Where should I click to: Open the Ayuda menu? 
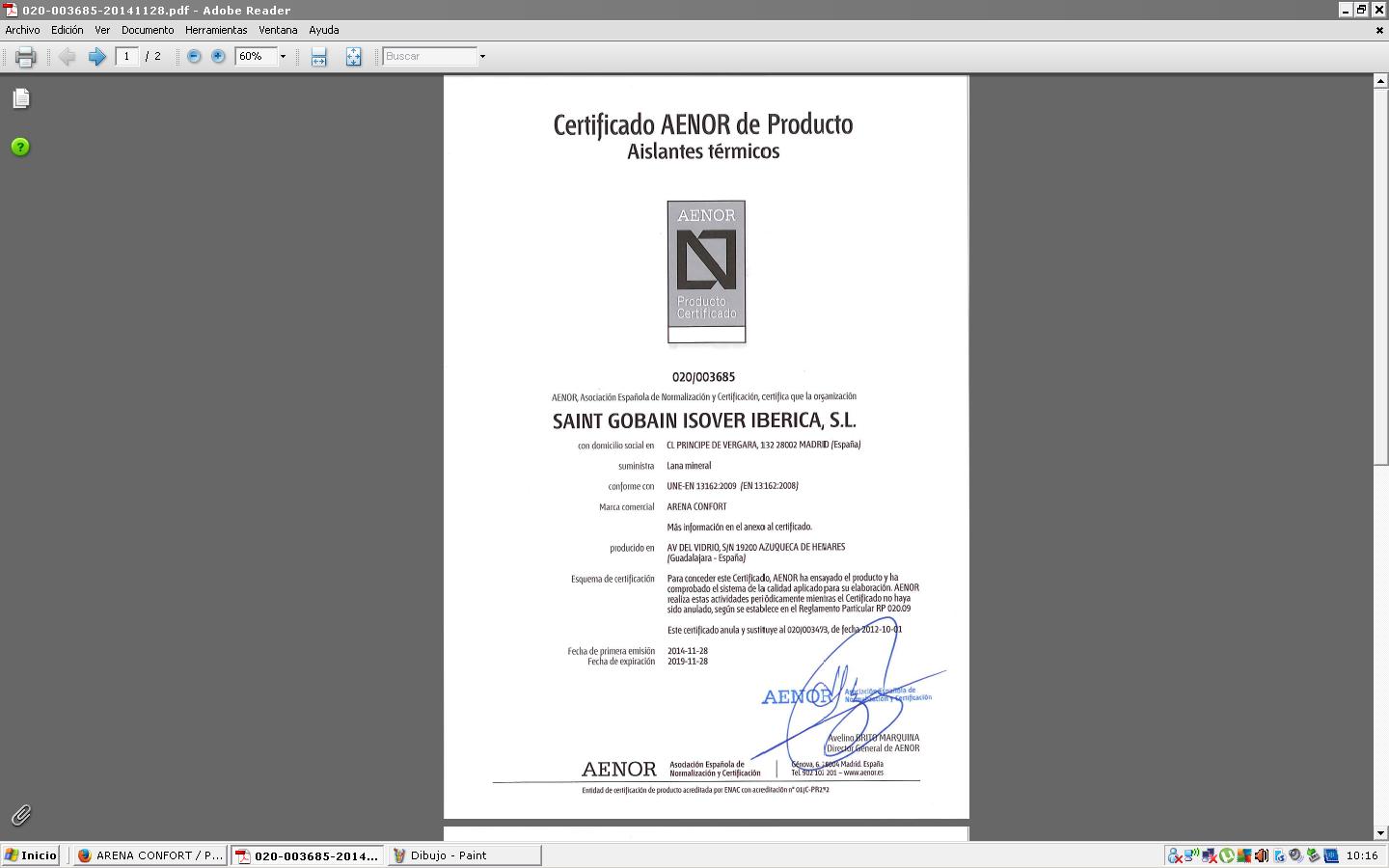(x=324, y=30)
